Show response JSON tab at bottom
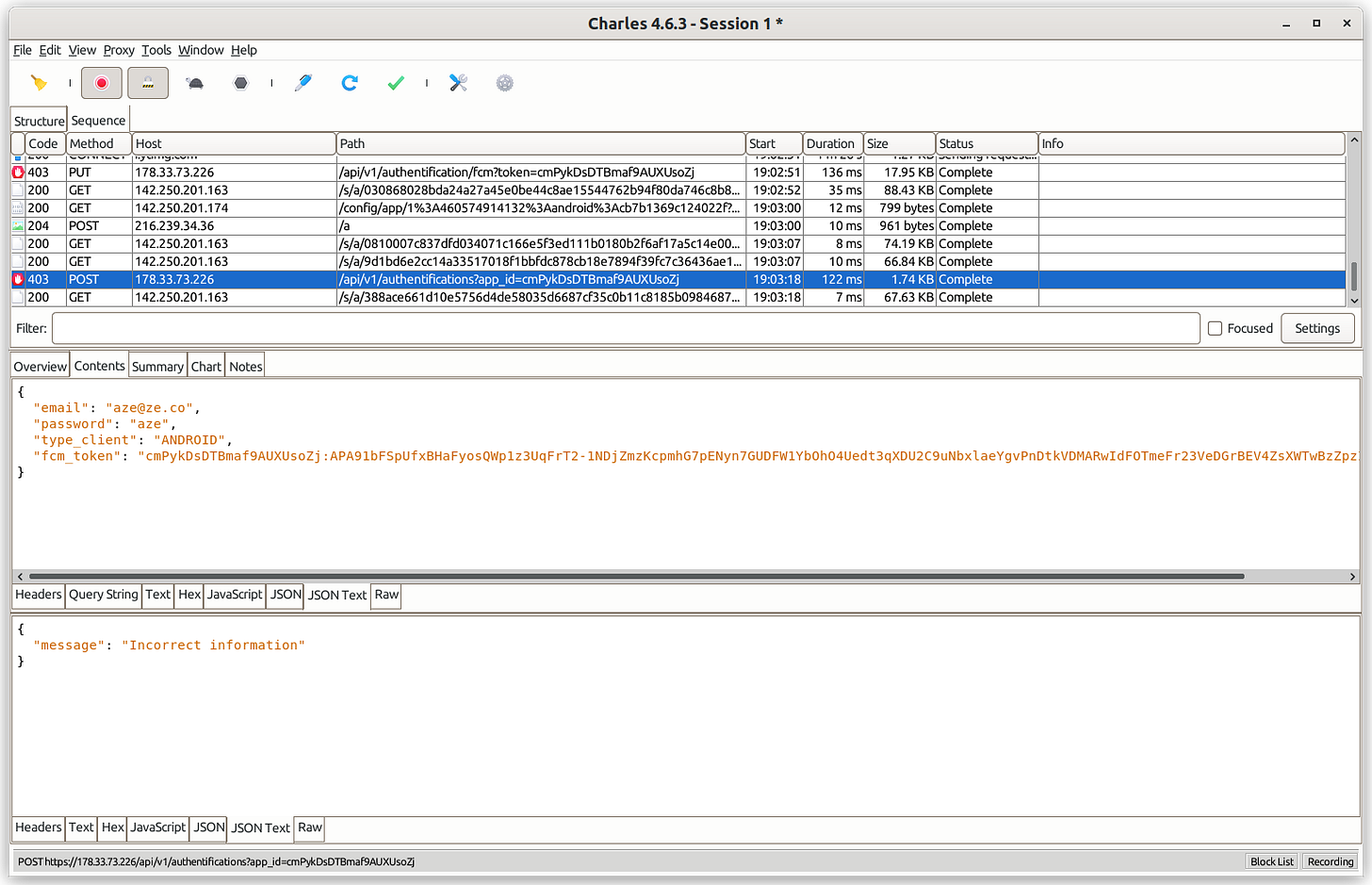1372x885 pixels. (x=209, y=827)
